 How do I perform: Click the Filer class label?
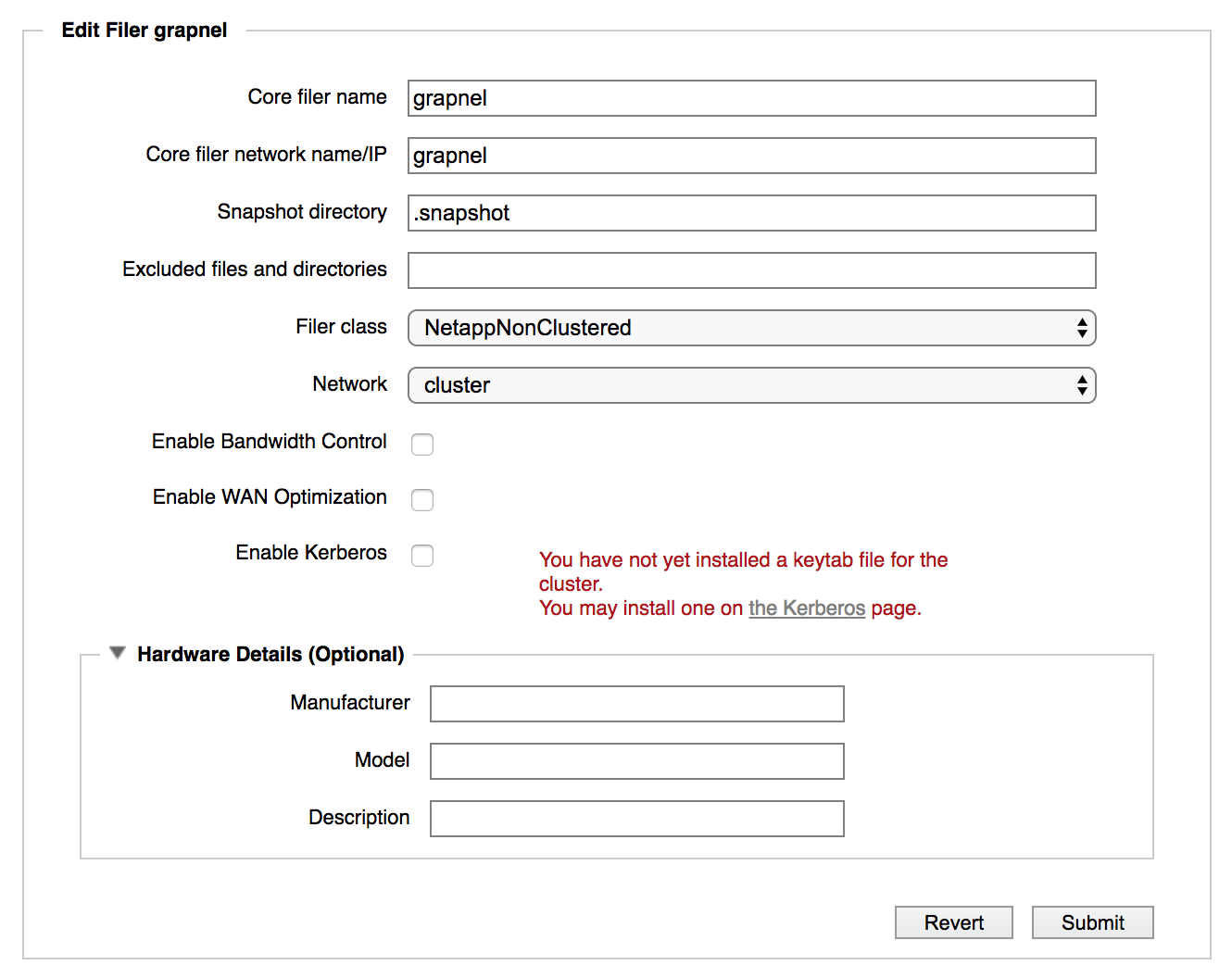(341, 326)
